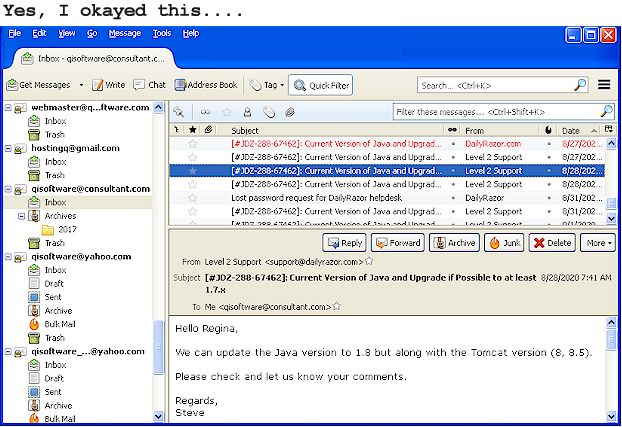This screenshot has width=622, height=427.
Task: Open the 2017 archive folder
Action: pyautogui.click(x=60, y=229)
